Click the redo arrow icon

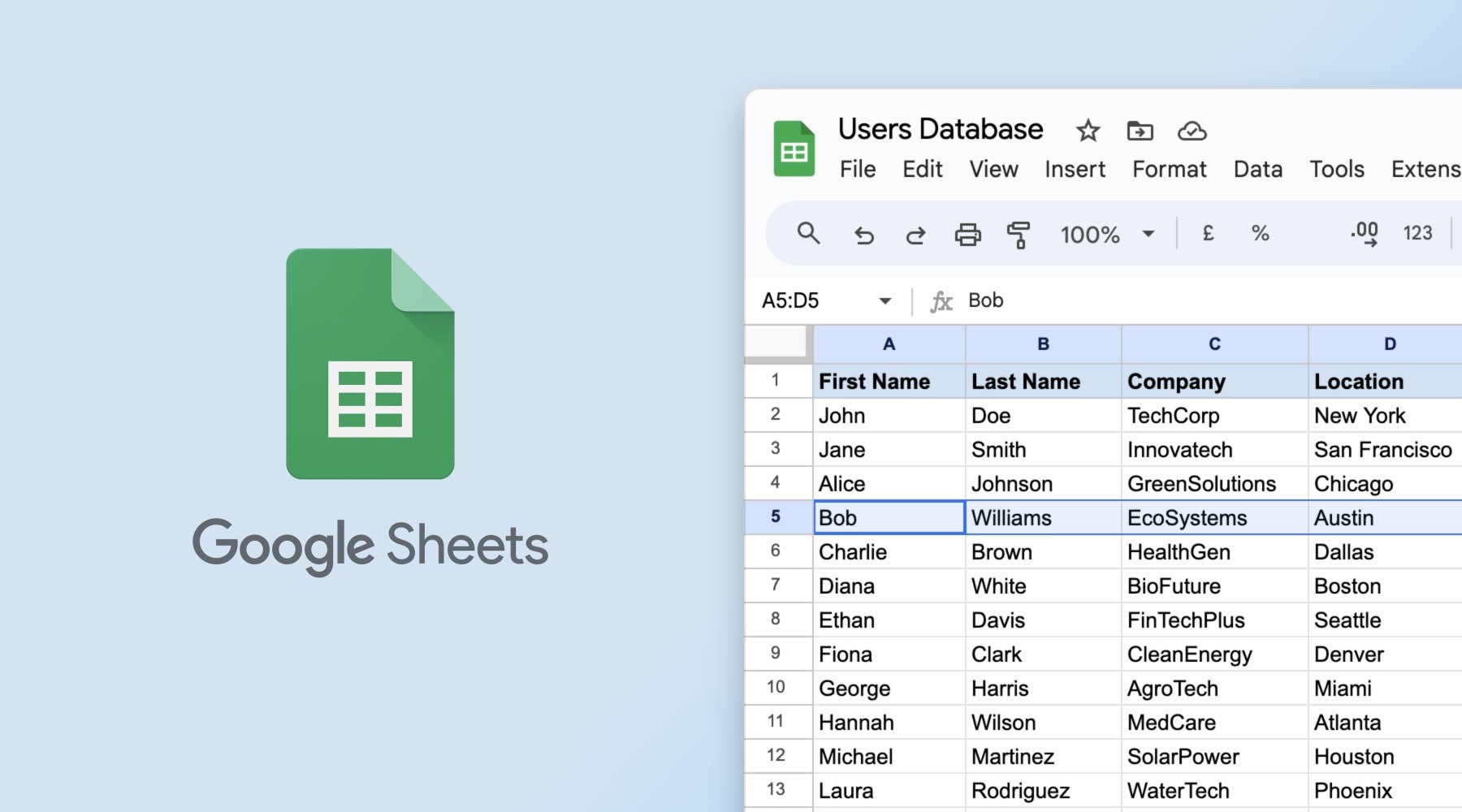point(915,235)
